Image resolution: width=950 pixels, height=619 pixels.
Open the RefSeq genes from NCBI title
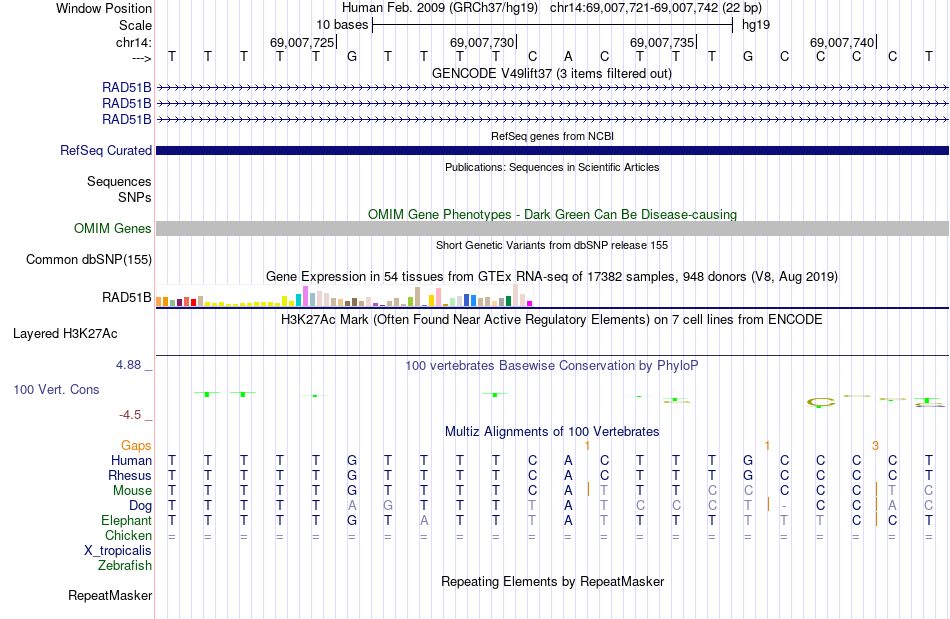pyautogui.click(x=552, y=136)
